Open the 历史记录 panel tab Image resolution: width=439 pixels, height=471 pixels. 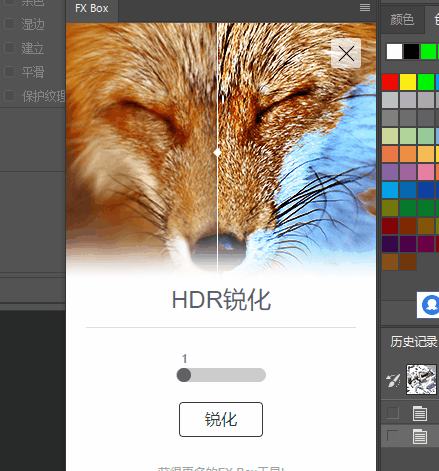point(413,342)
